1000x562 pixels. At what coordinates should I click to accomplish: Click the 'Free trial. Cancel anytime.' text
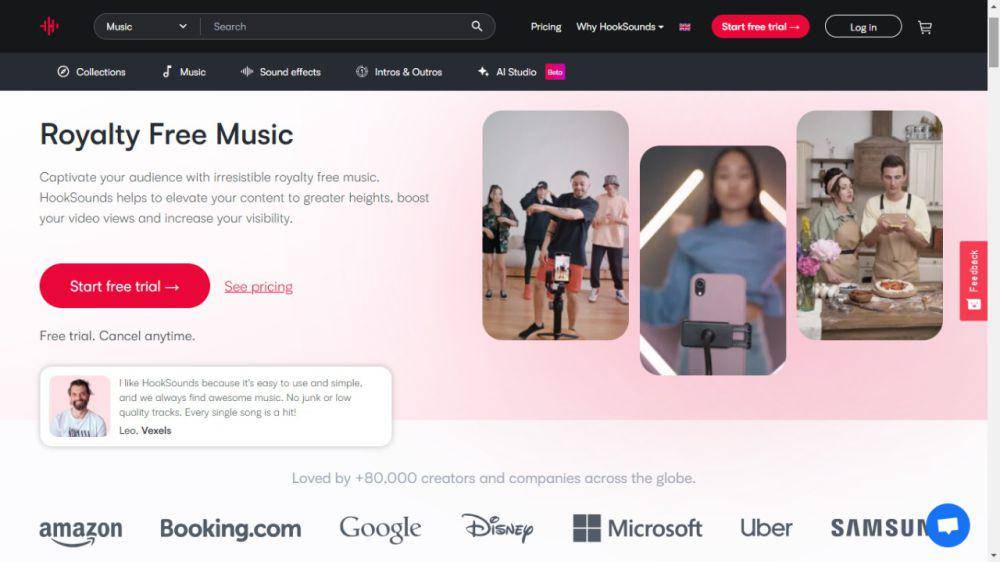tap(117, 336)
